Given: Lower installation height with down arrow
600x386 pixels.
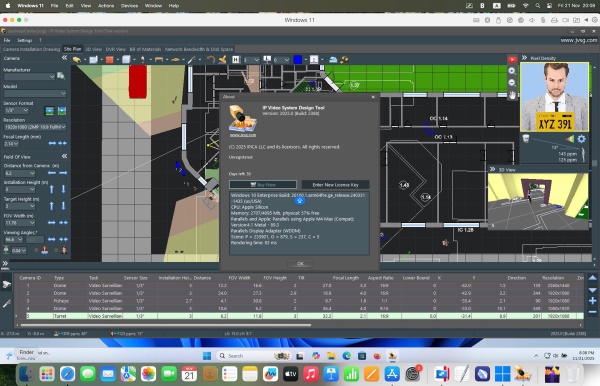Looking at the screenshot, I should tap(63, 189).
